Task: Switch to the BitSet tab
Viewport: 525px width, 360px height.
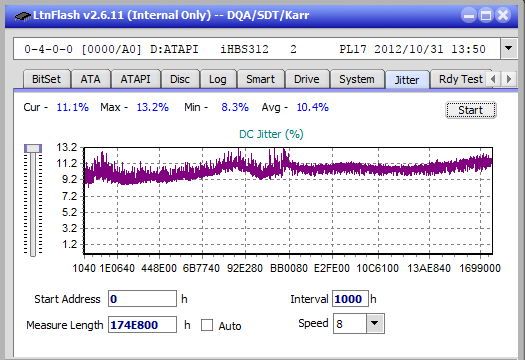Action: pyautogui.click(x=47, y=79)
